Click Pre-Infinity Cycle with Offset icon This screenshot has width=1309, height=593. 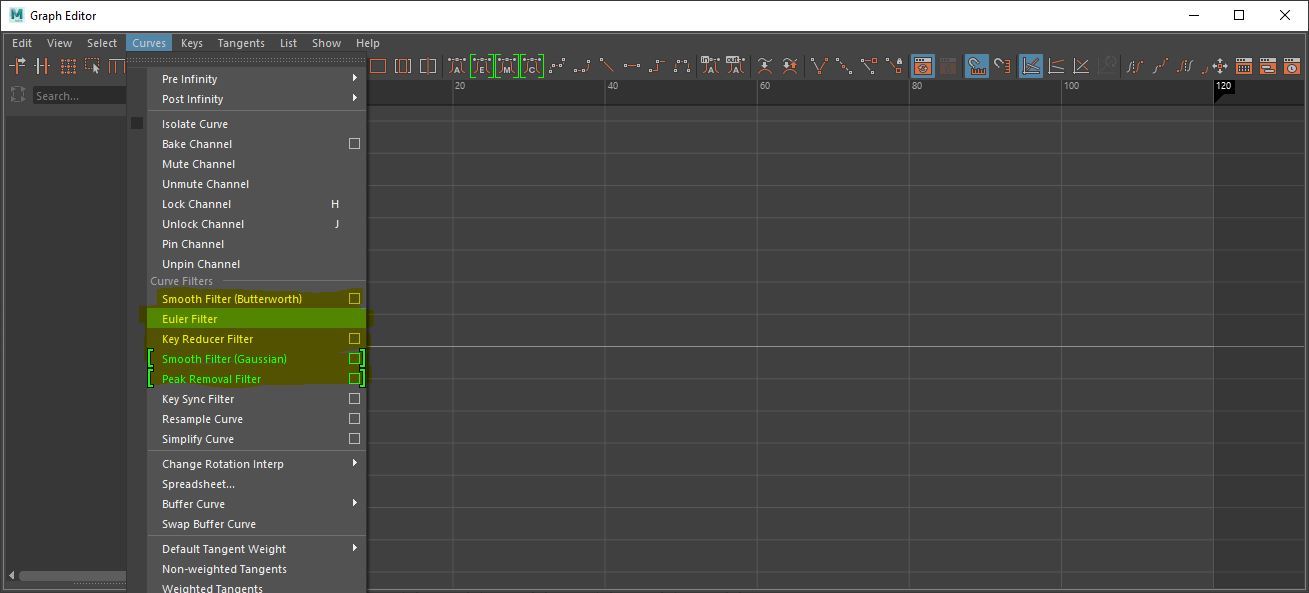pyautogui.click(x=1160, y=66)
